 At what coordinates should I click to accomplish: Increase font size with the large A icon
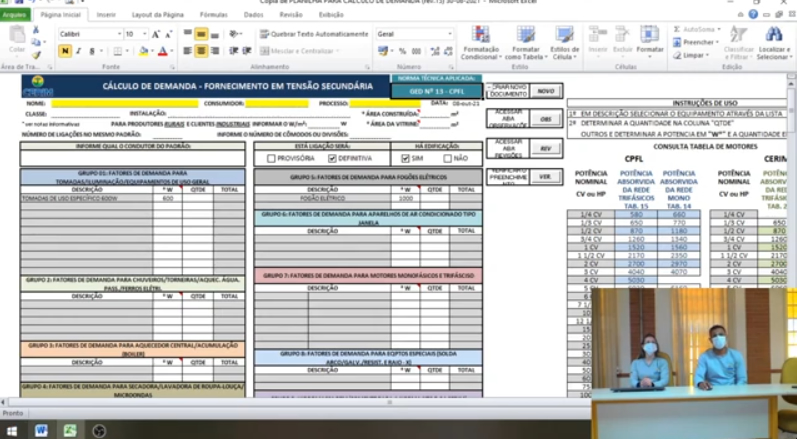(157, 34)
